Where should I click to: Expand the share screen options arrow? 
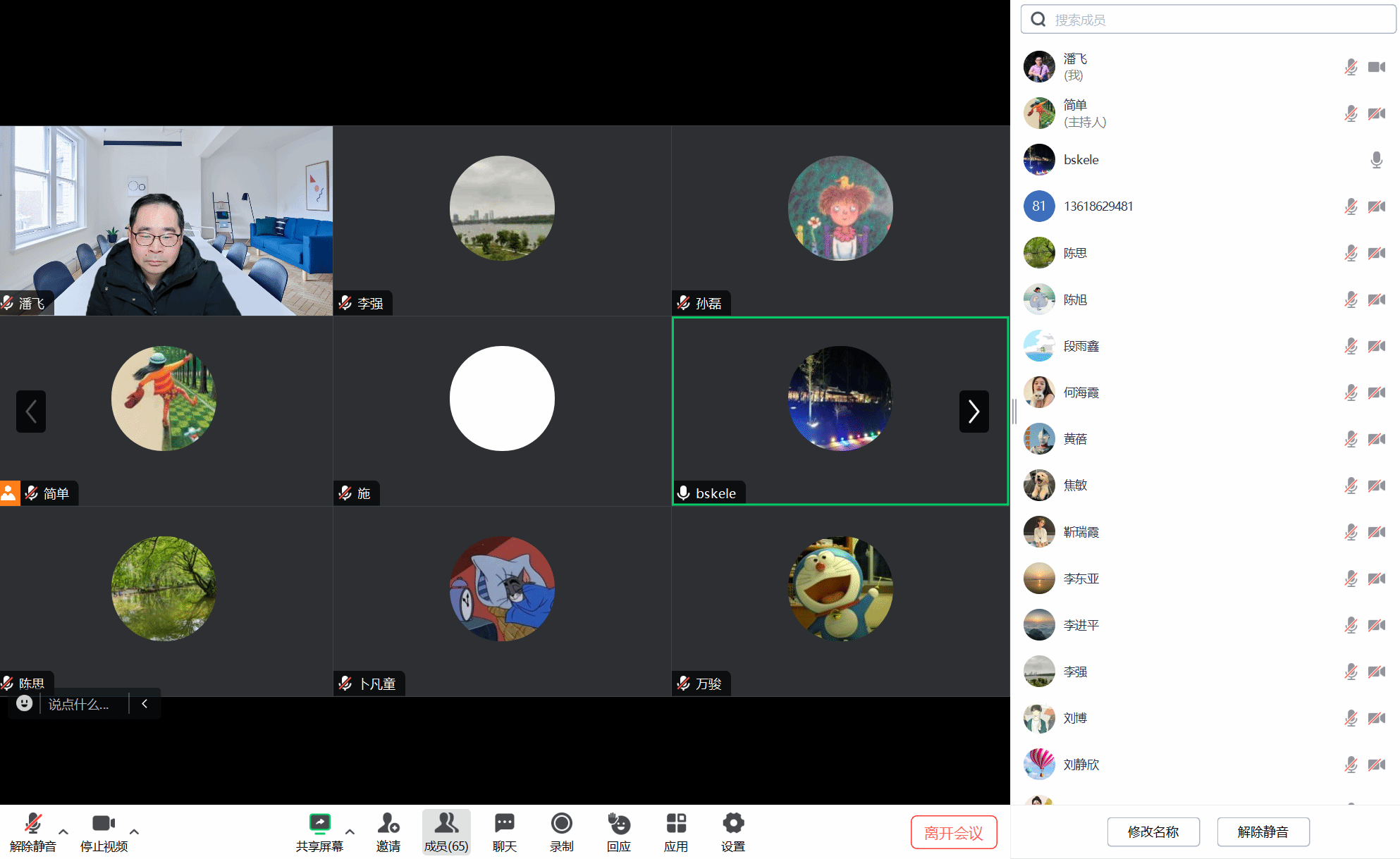pyautogui.click(x=350, y=832)
